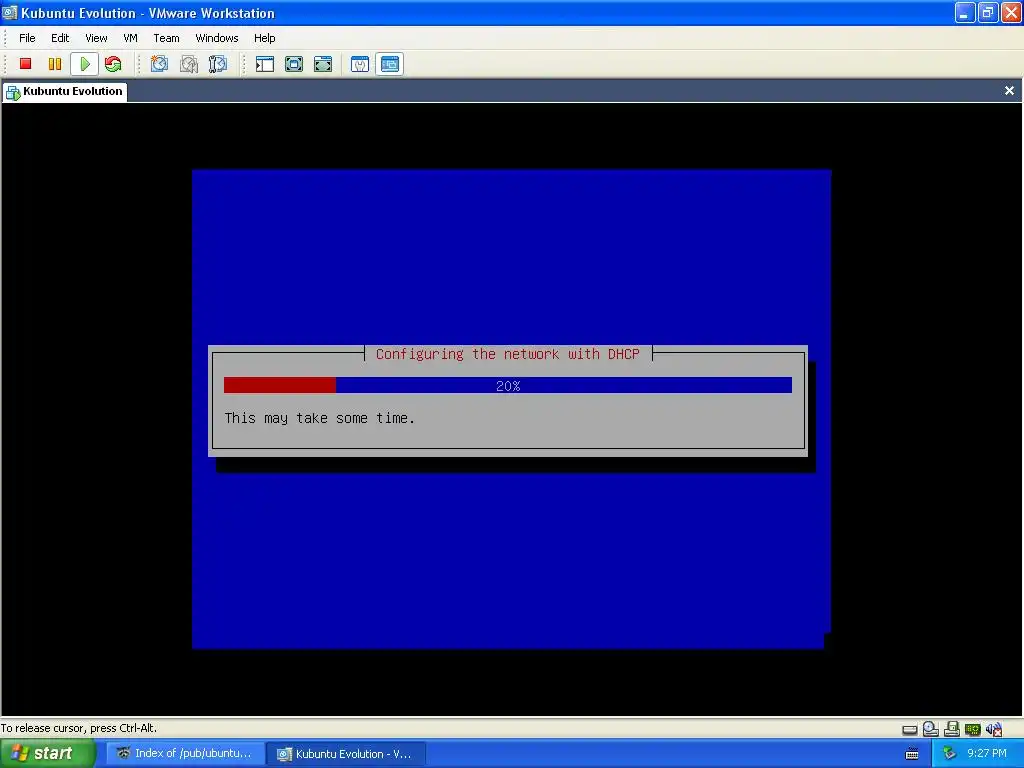Power off VM with red stop button
This screenshot has height=768, width=1024.
[x=25, y=63]
